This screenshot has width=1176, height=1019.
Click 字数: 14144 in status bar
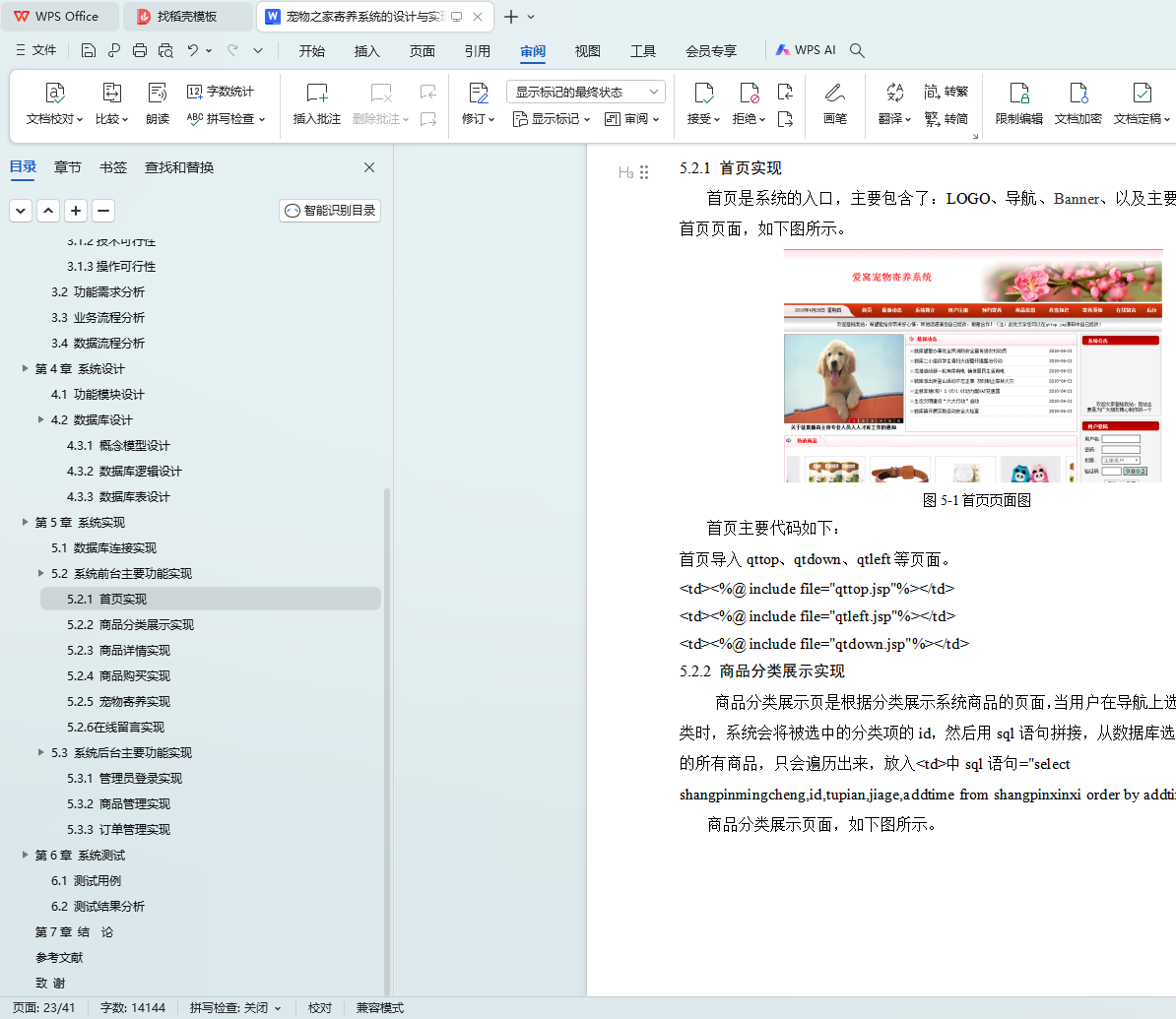click(133, 1008)
